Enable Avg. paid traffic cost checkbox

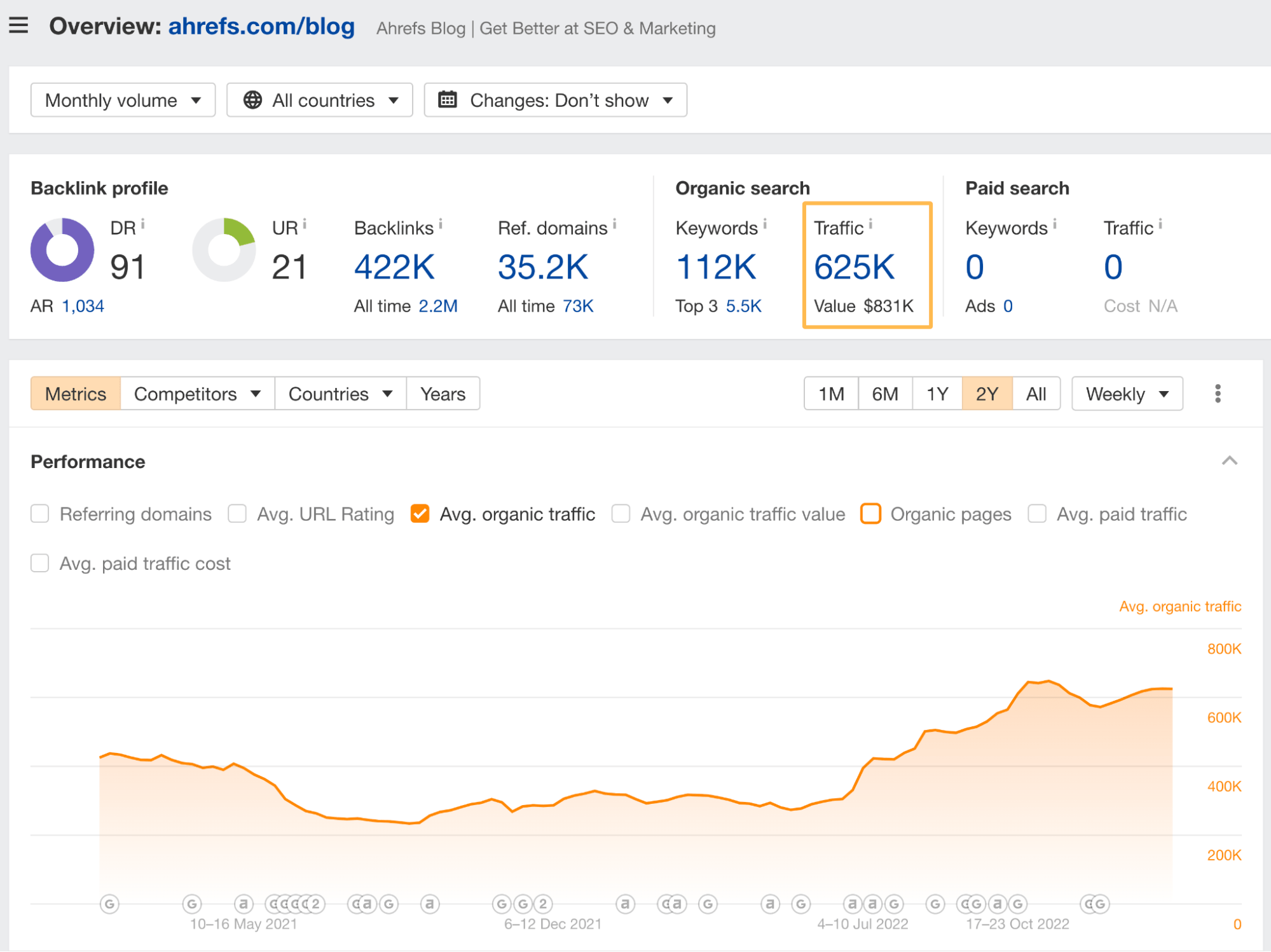(40, 563)
